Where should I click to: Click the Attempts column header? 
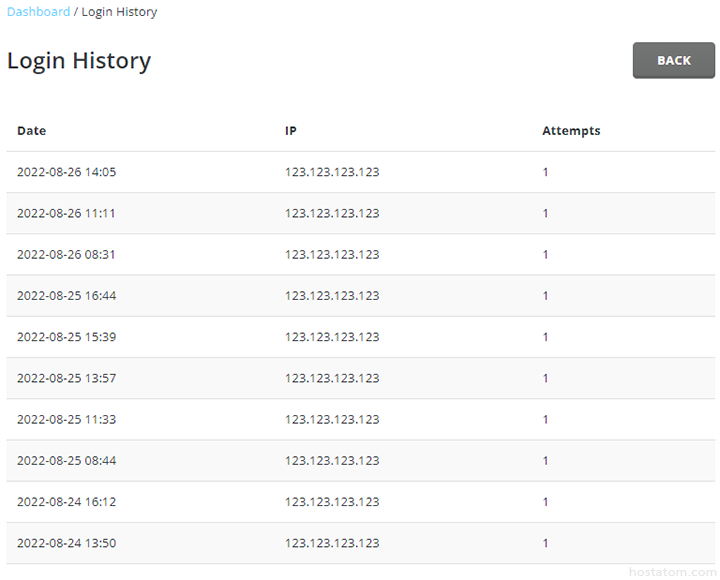coord(571,131)
